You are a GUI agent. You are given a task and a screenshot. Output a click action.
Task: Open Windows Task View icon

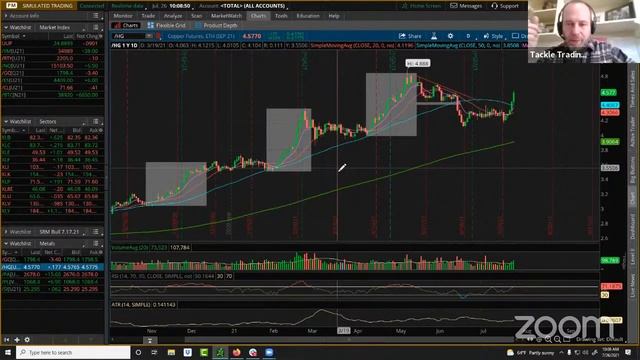154,352
